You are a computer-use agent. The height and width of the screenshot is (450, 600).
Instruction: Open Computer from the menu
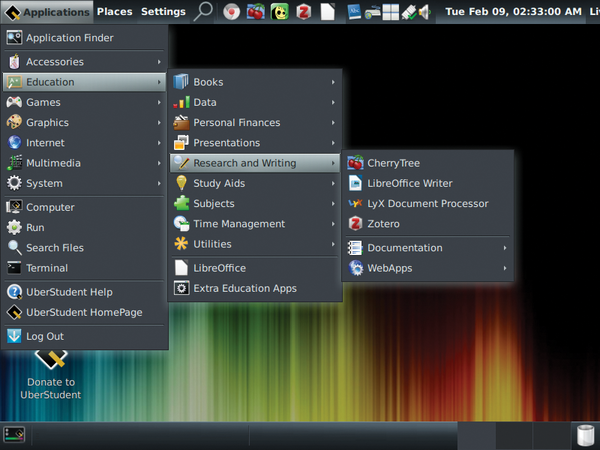(x=84, y=207)
